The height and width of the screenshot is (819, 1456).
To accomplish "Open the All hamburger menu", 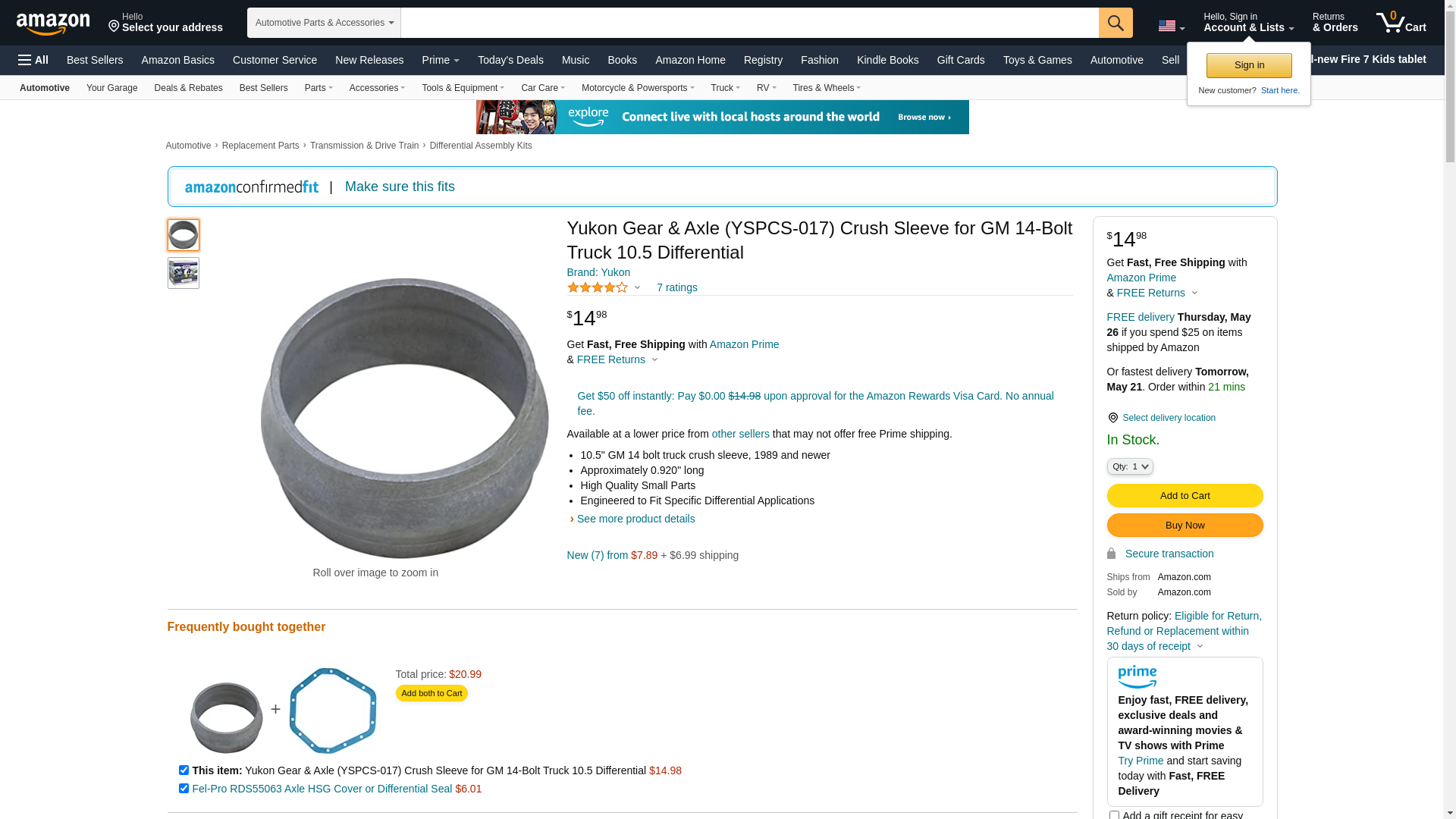I will coord(33,60).
